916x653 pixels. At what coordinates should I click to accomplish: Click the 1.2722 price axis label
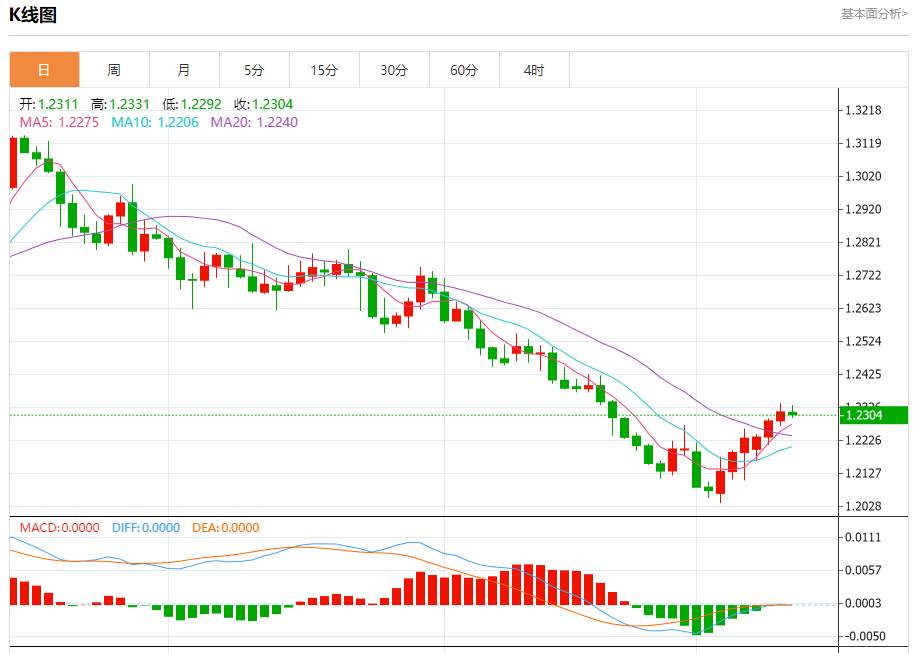click(863, 275)
